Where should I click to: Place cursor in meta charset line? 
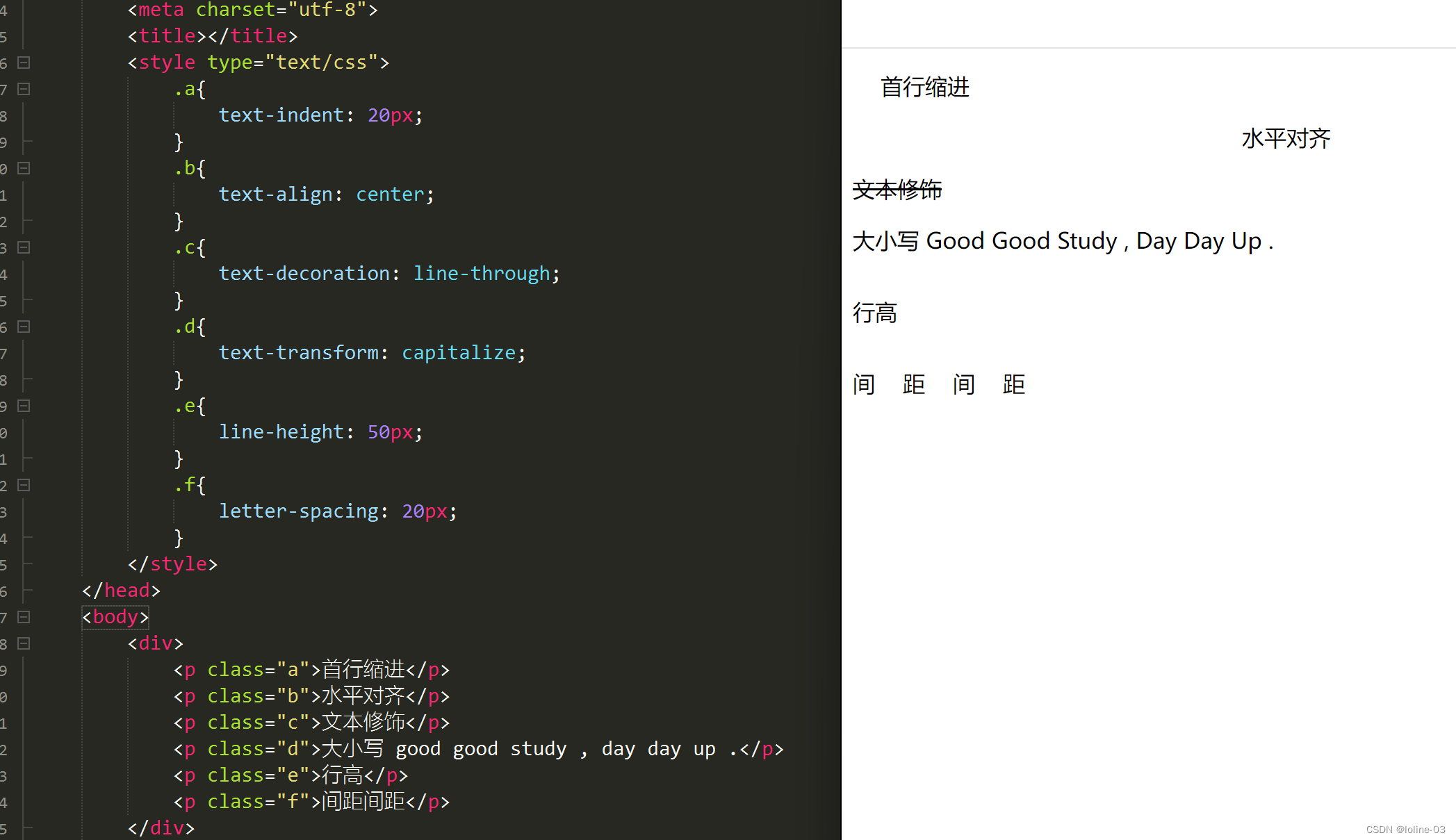point(253,10)
